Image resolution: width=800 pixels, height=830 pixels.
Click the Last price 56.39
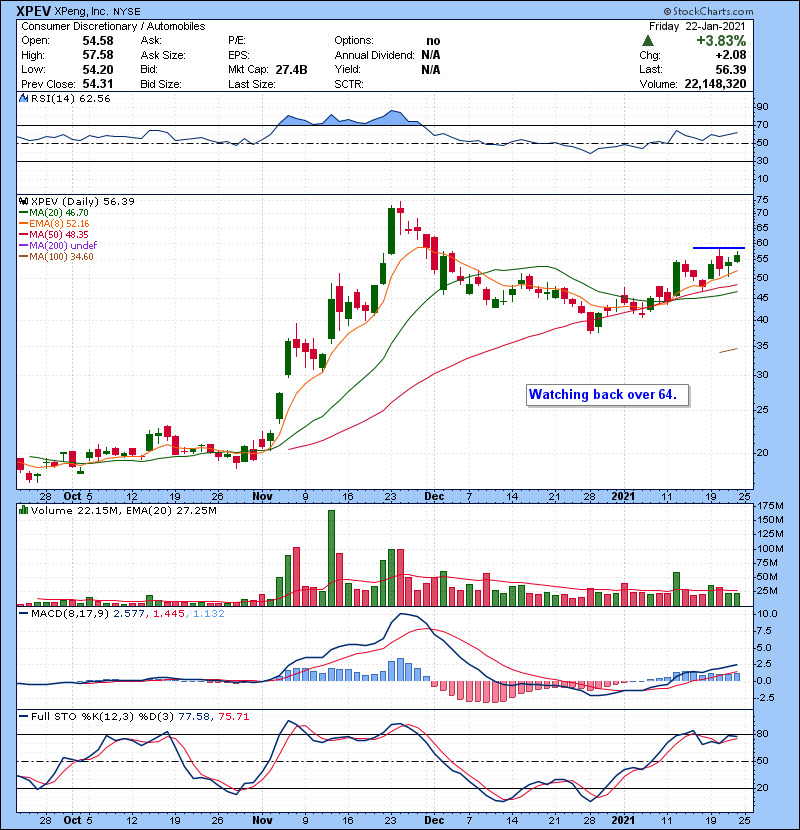731,69
